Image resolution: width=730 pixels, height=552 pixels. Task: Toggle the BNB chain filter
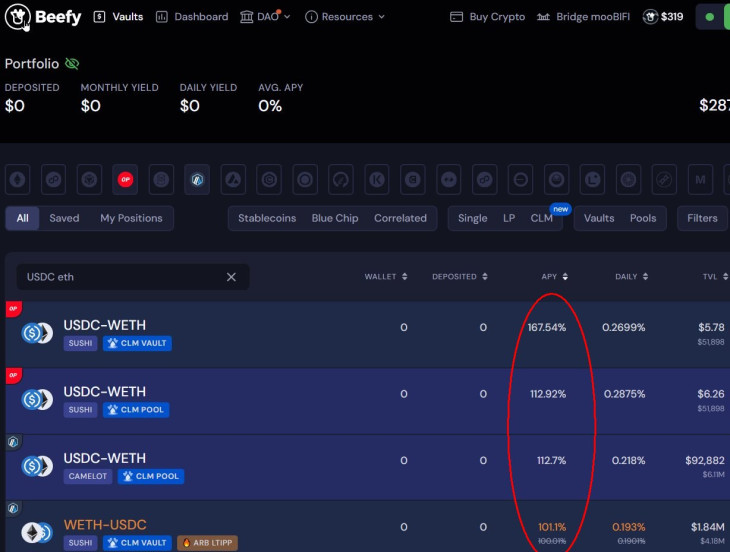coord(89,179)
